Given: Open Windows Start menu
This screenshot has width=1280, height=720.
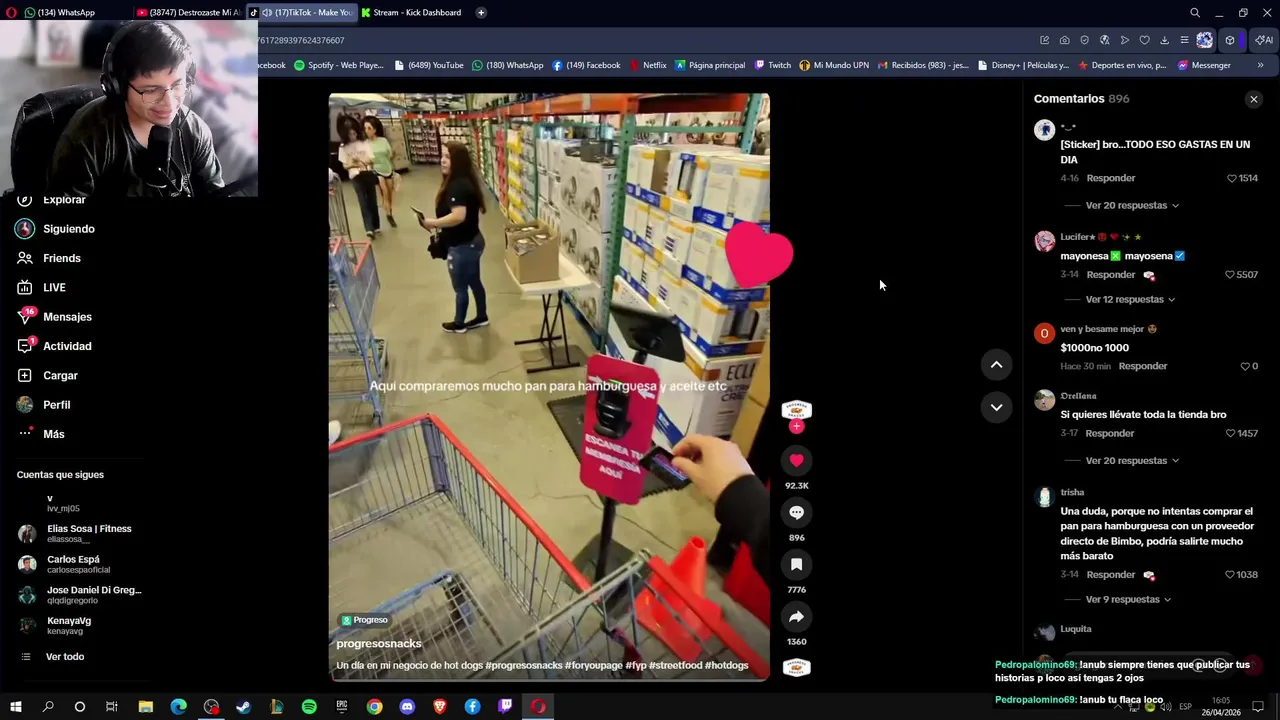Looking at the screenshot, I should coord(15,706).
